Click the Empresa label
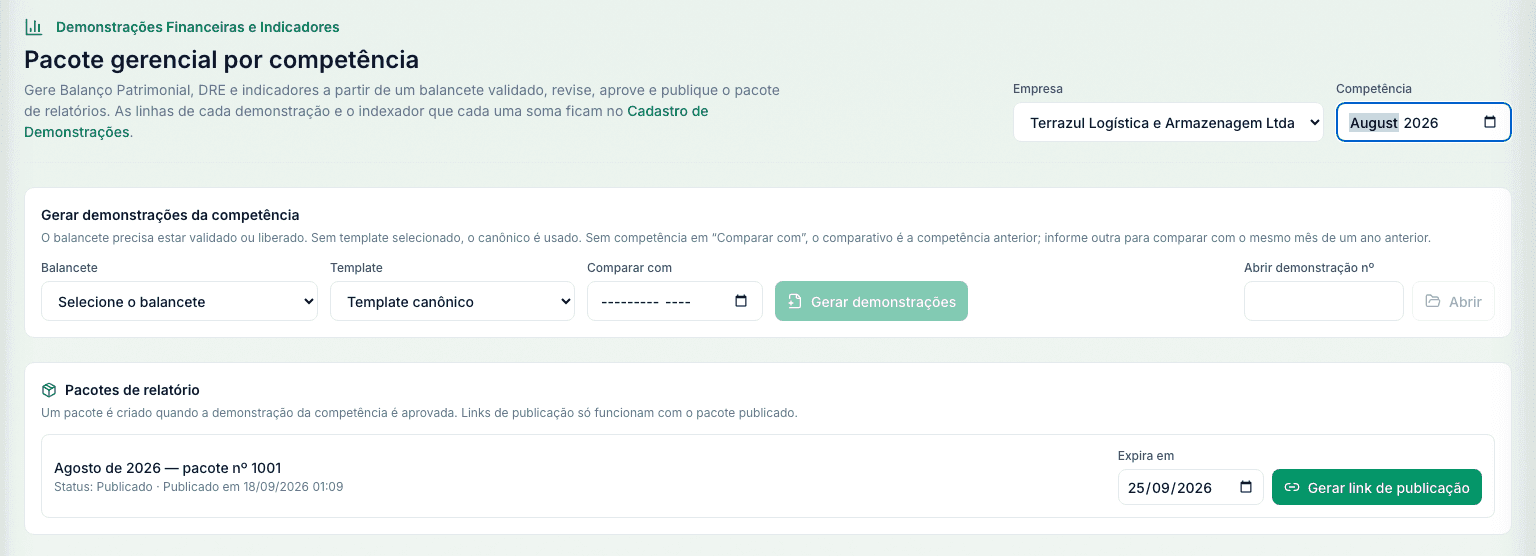The image size is (1536, 556). click(1038, 89)
